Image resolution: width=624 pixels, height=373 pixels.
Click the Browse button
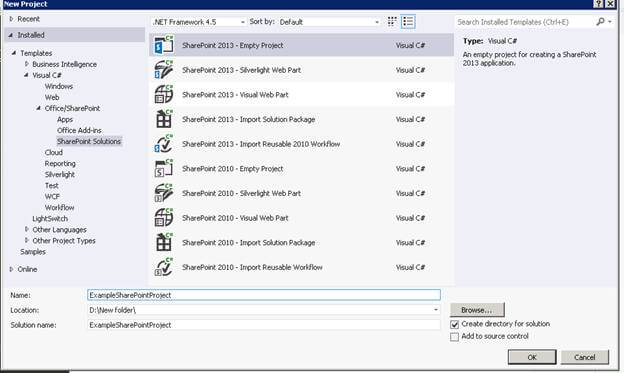tap(477, 310)
